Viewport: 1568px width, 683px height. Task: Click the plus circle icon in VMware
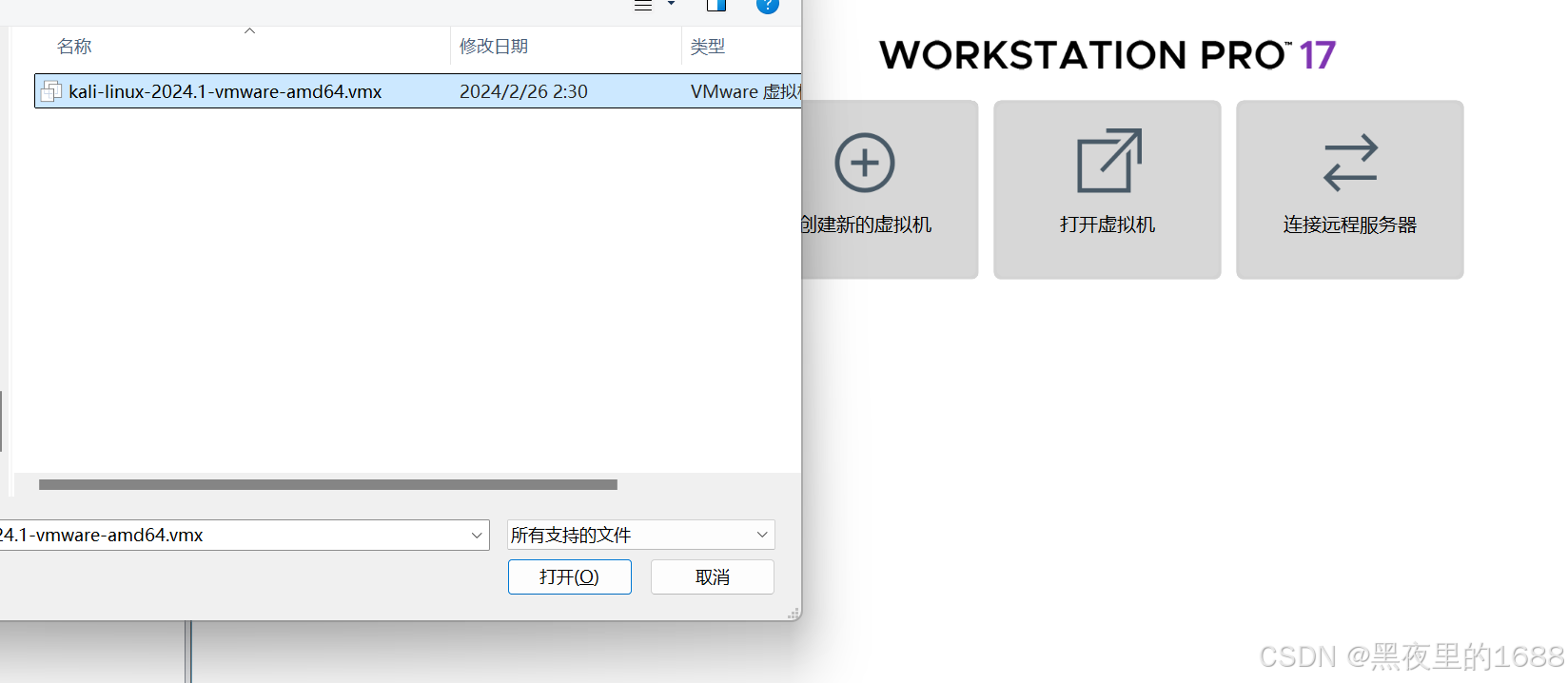coord(865,163)
